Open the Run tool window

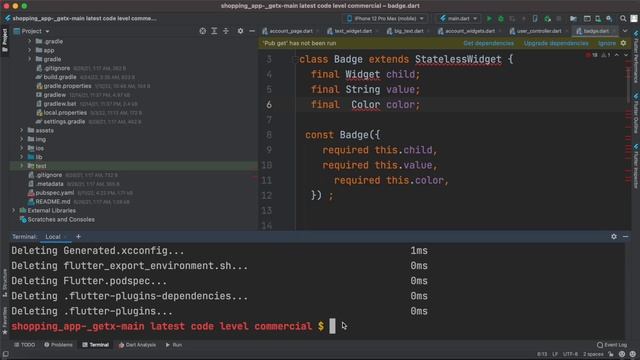pyautogui.click(x=173, y=345)
